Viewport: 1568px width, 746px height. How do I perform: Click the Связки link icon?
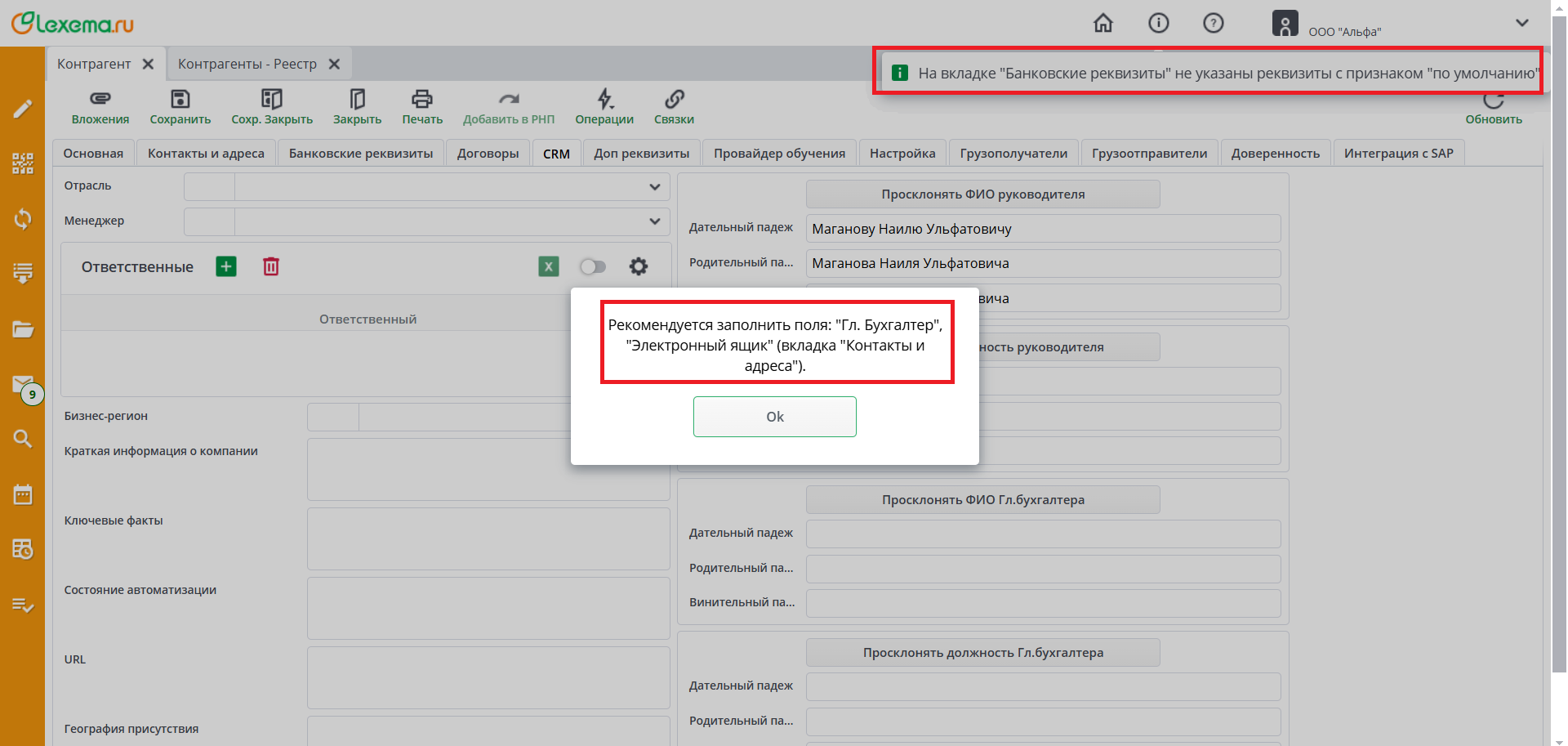[x=674, y=100]
